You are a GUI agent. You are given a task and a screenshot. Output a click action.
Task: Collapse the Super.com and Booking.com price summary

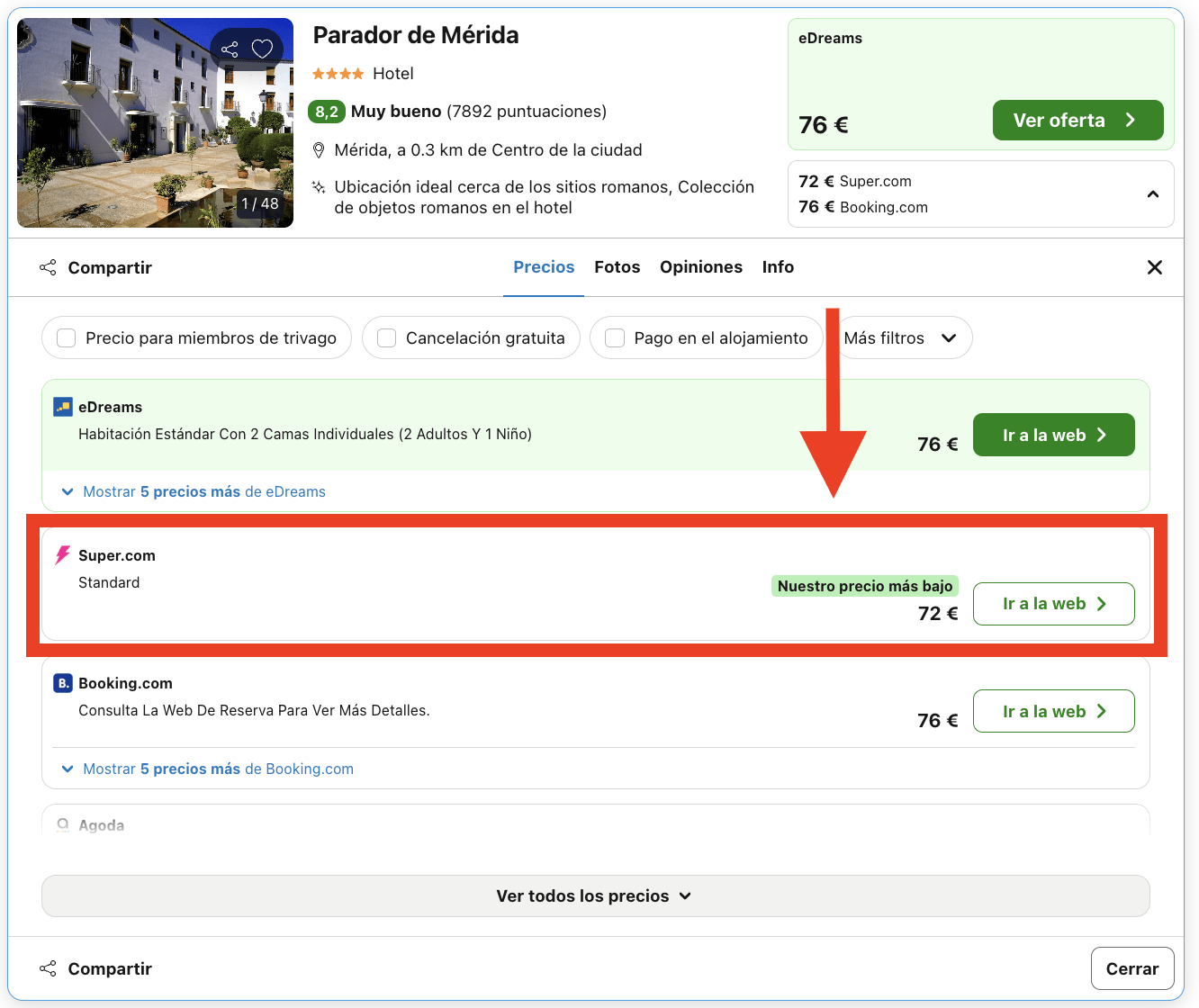[x=1153, y=193]
